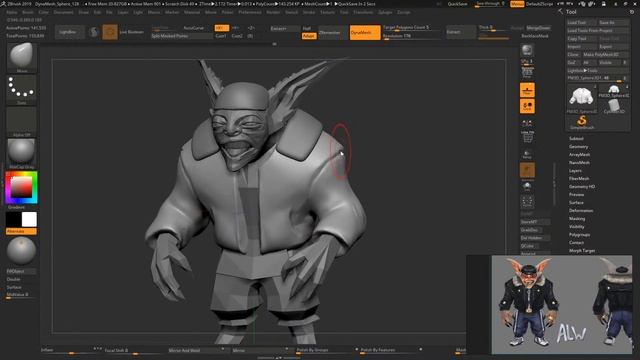The height and width of the screenshot is (360, 640).
Task: Expand the ArrayMesh section
Action: [x=579, y=155]
